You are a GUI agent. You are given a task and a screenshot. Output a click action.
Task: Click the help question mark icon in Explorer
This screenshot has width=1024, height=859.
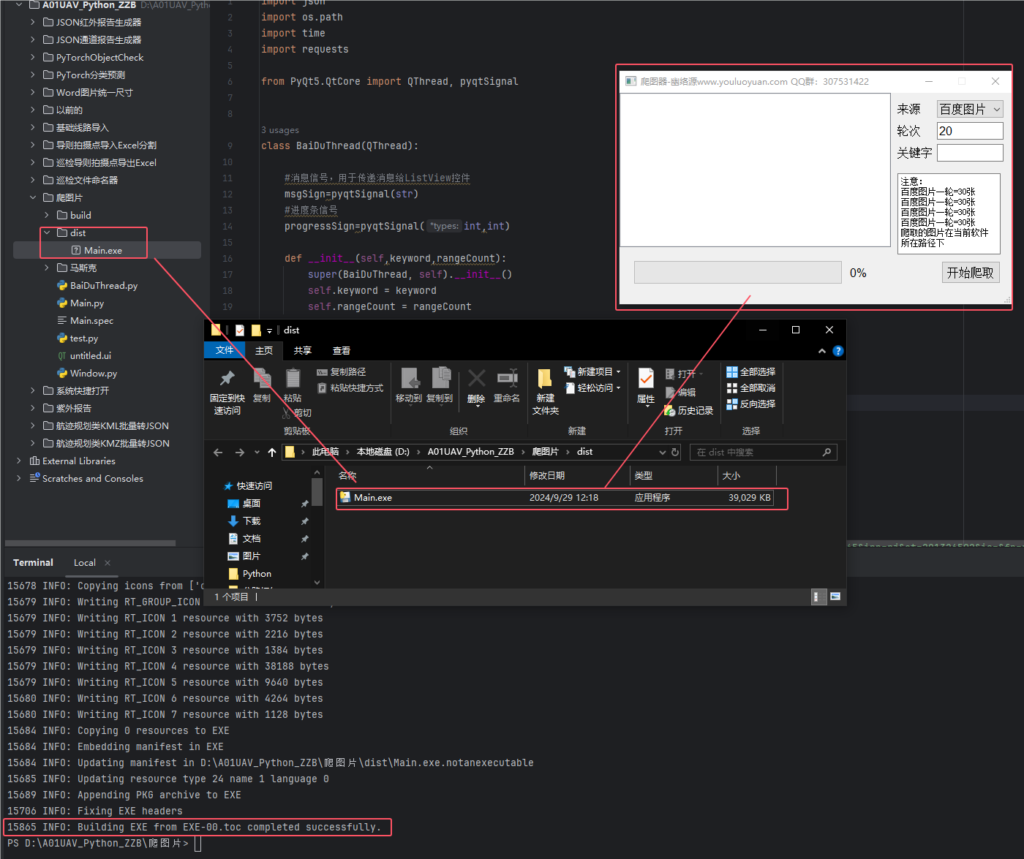[x=838, y=351]
